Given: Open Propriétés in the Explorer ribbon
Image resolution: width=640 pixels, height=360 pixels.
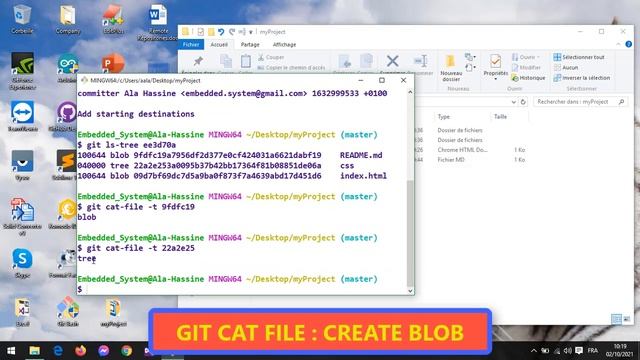Looking at the screenshot, I should 496,66.
